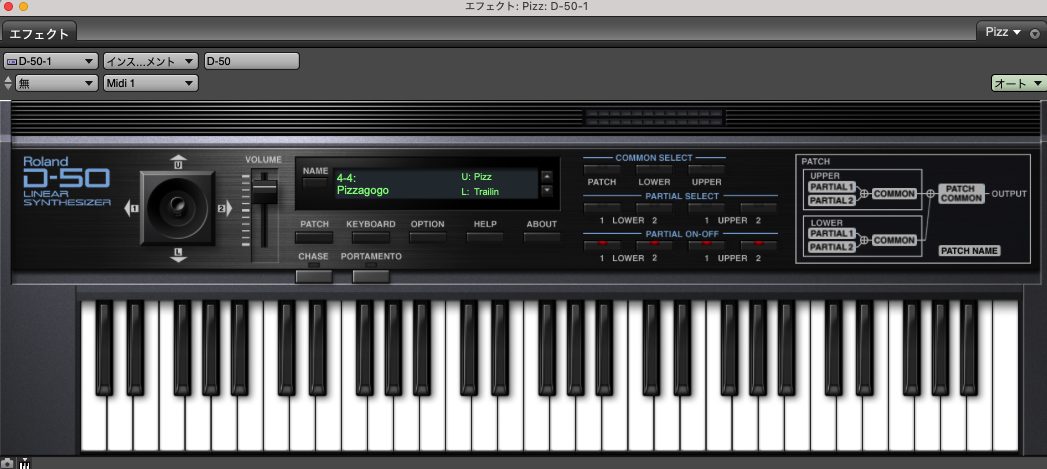The height and width of the screenshot is (469, 1047).
Task: Select Lower 1 in Partial Select
Action: click(602, 208)
